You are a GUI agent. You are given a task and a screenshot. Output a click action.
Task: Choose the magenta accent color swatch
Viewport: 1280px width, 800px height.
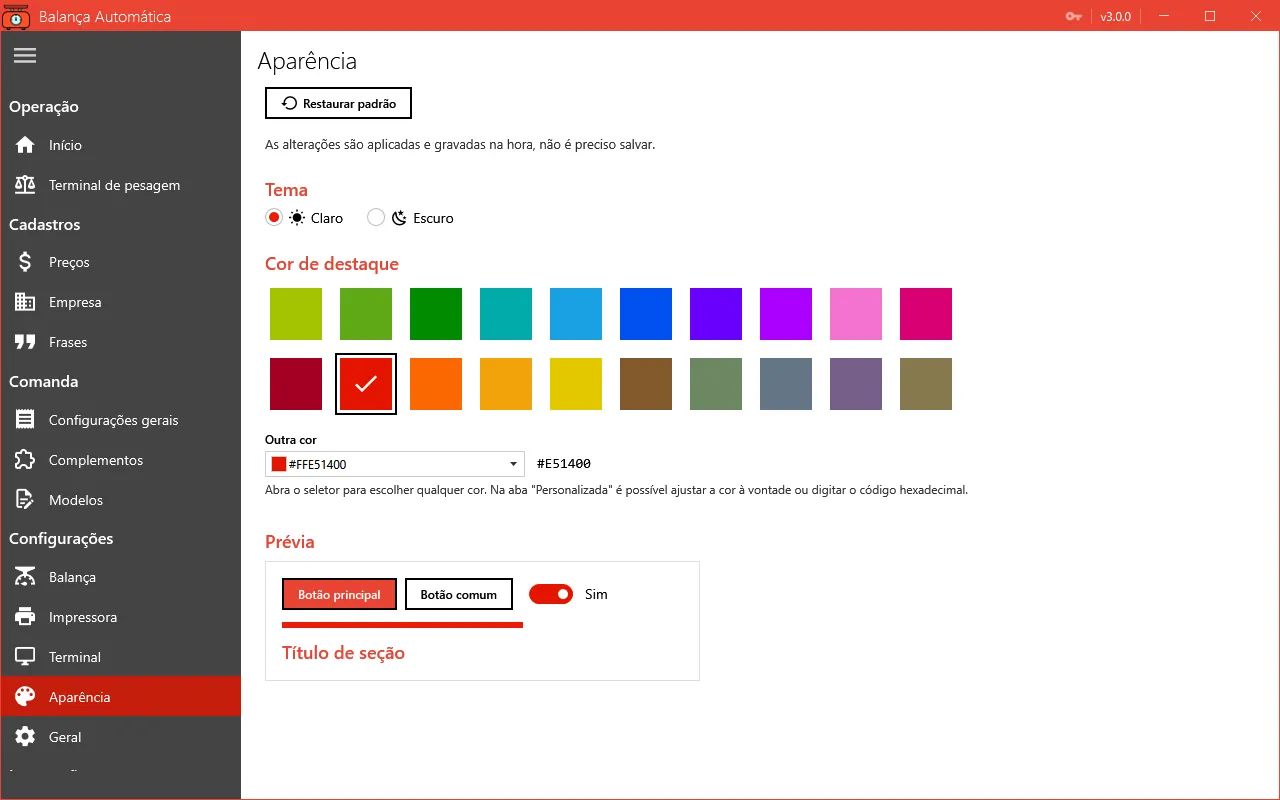(926, 314)
